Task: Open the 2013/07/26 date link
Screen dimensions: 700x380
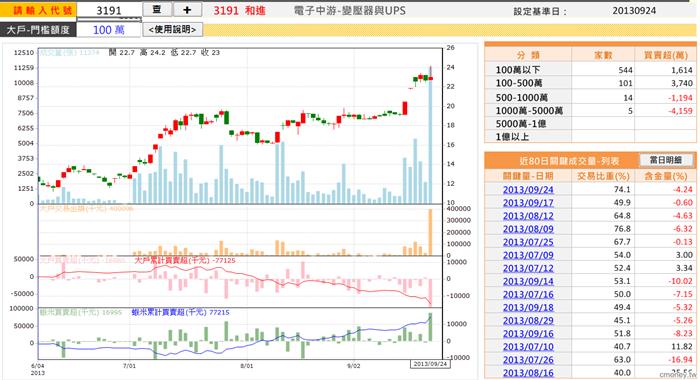Action: [528, 360]
